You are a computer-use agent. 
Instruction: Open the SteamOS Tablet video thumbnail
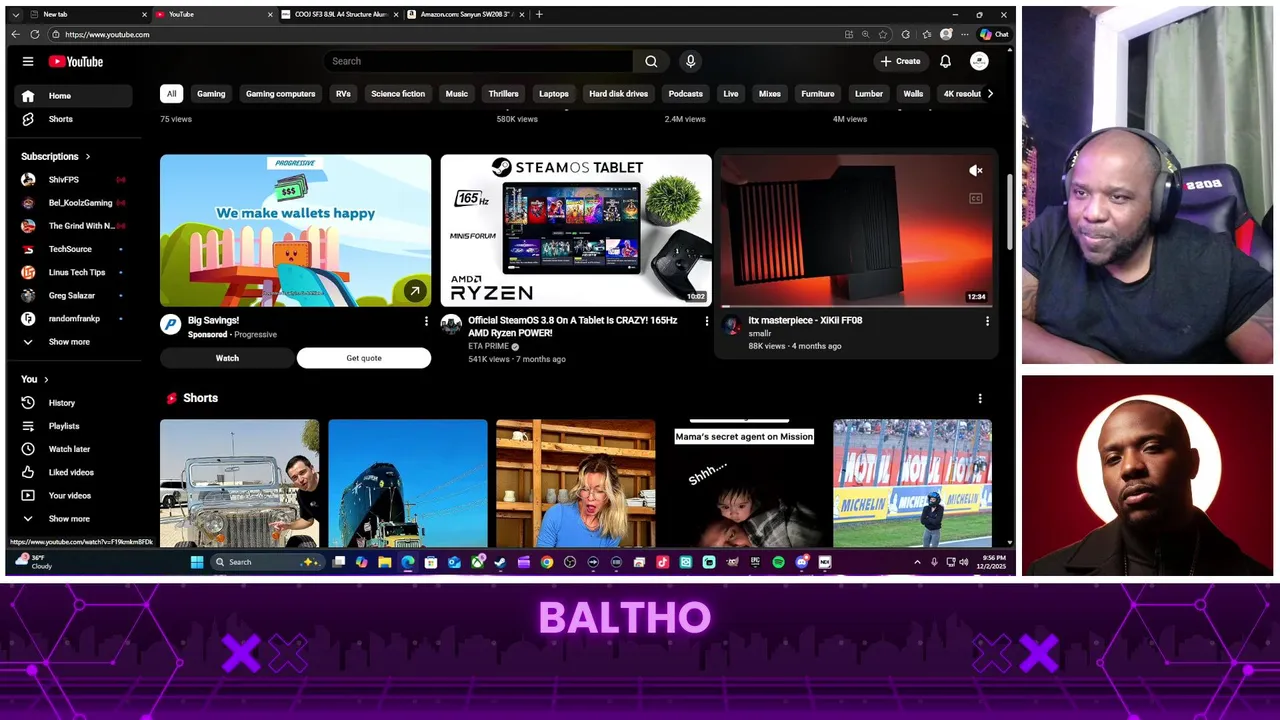pos(576,230)
